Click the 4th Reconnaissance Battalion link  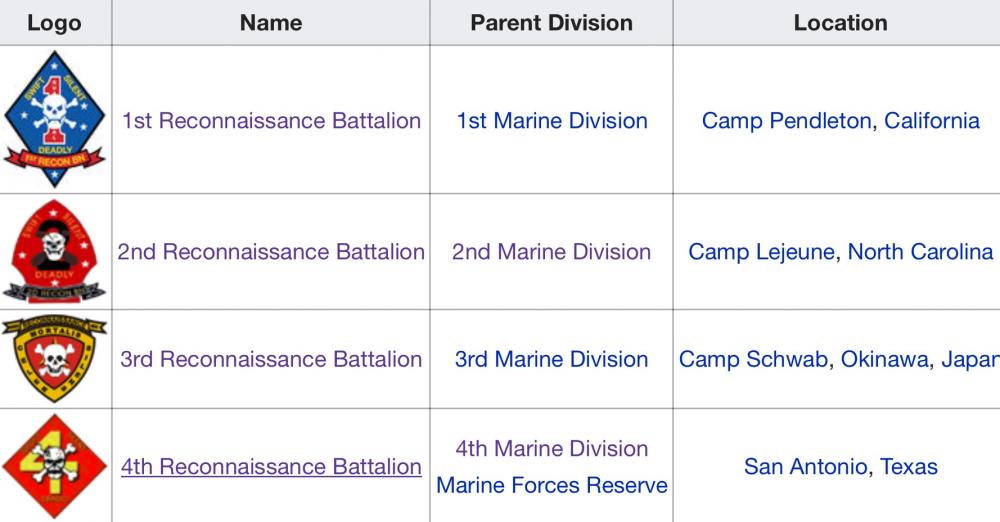tap(271, 467)
